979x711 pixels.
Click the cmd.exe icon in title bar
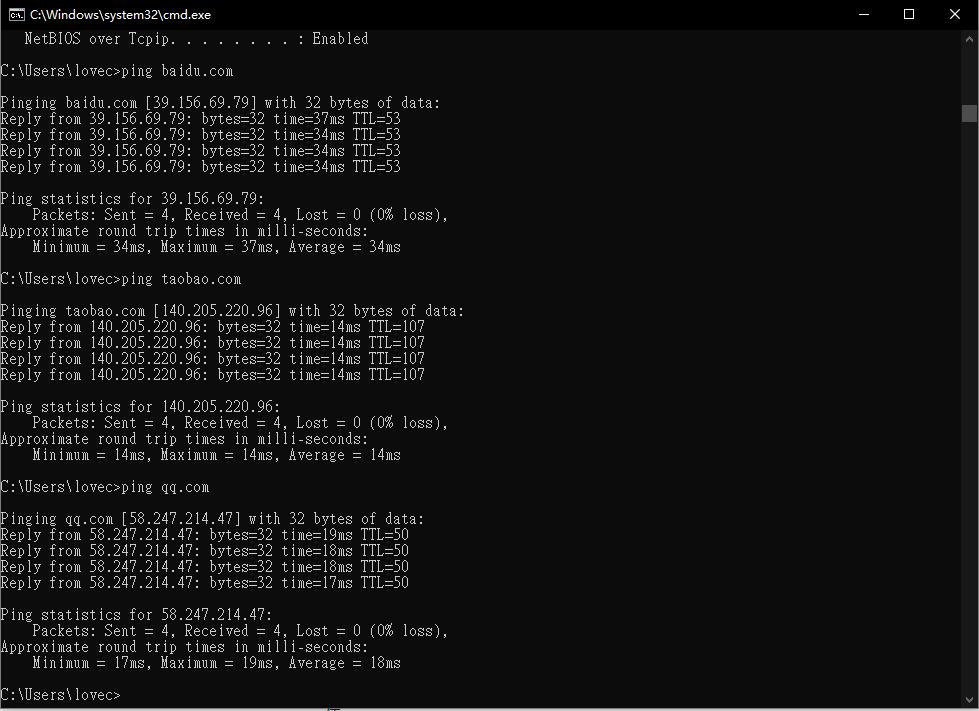point(17,15)
